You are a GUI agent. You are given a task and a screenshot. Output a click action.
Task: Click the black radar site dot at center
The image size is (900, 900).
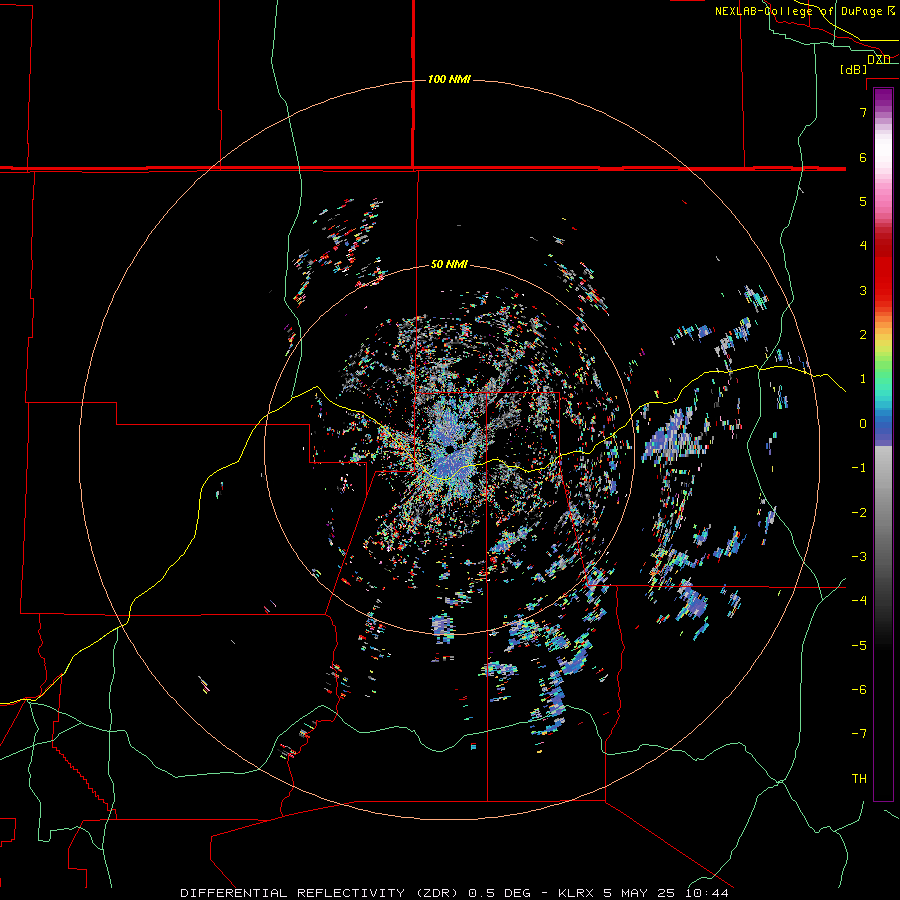pyautogui.click(x=449, y=449)
